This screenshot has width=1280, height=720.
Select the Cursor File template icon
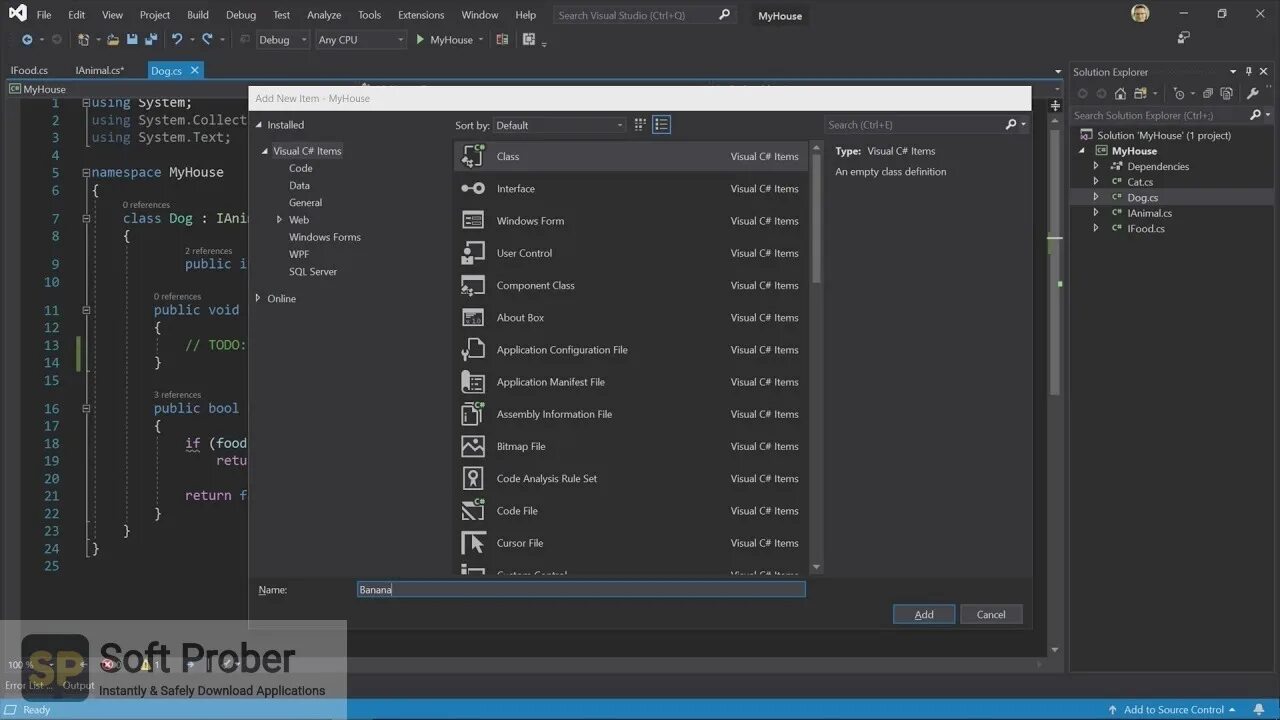point(473,543)
